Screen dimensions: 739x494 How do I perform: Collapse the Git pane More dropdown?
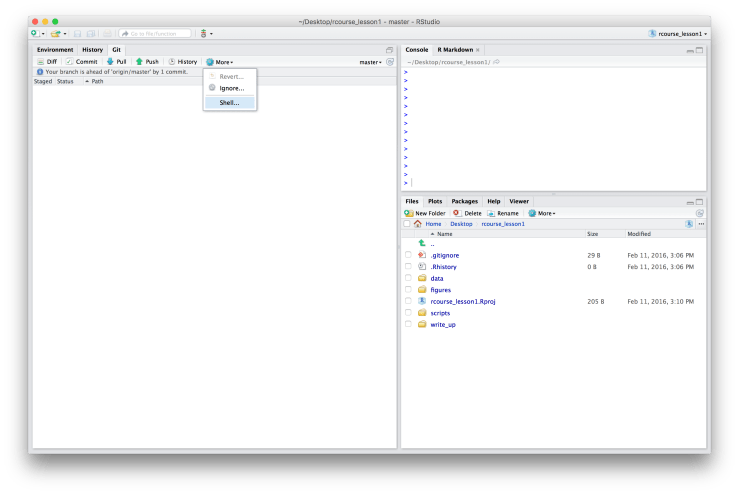coord(220,62)
